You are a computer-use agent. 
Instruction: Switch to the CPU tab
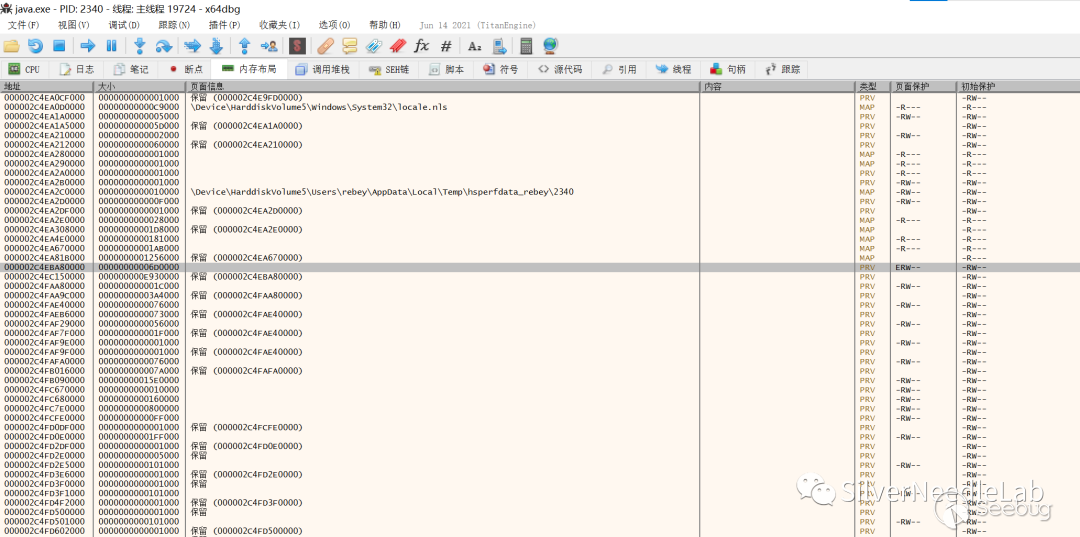tap(25, 70)
